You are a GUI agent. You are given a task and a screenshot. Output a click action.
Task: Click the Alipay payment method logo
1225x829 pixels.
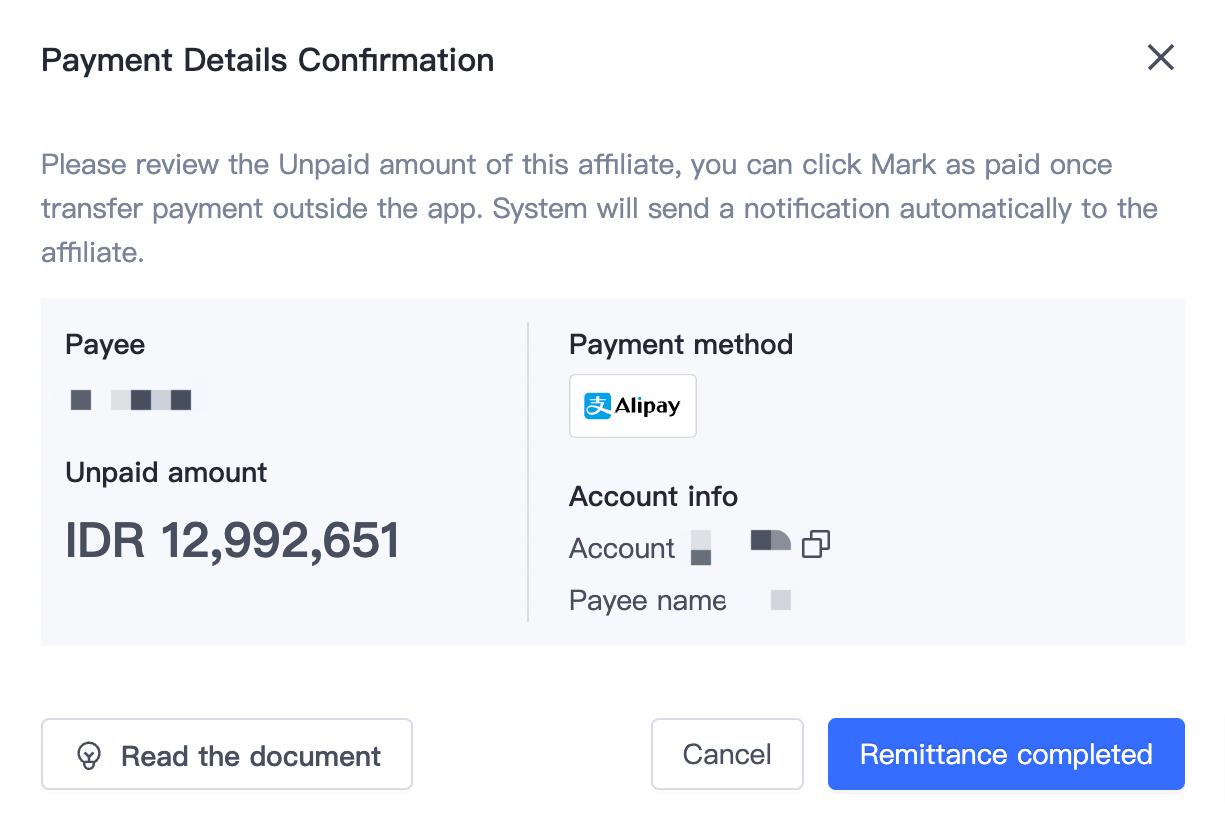coord(632,406)
